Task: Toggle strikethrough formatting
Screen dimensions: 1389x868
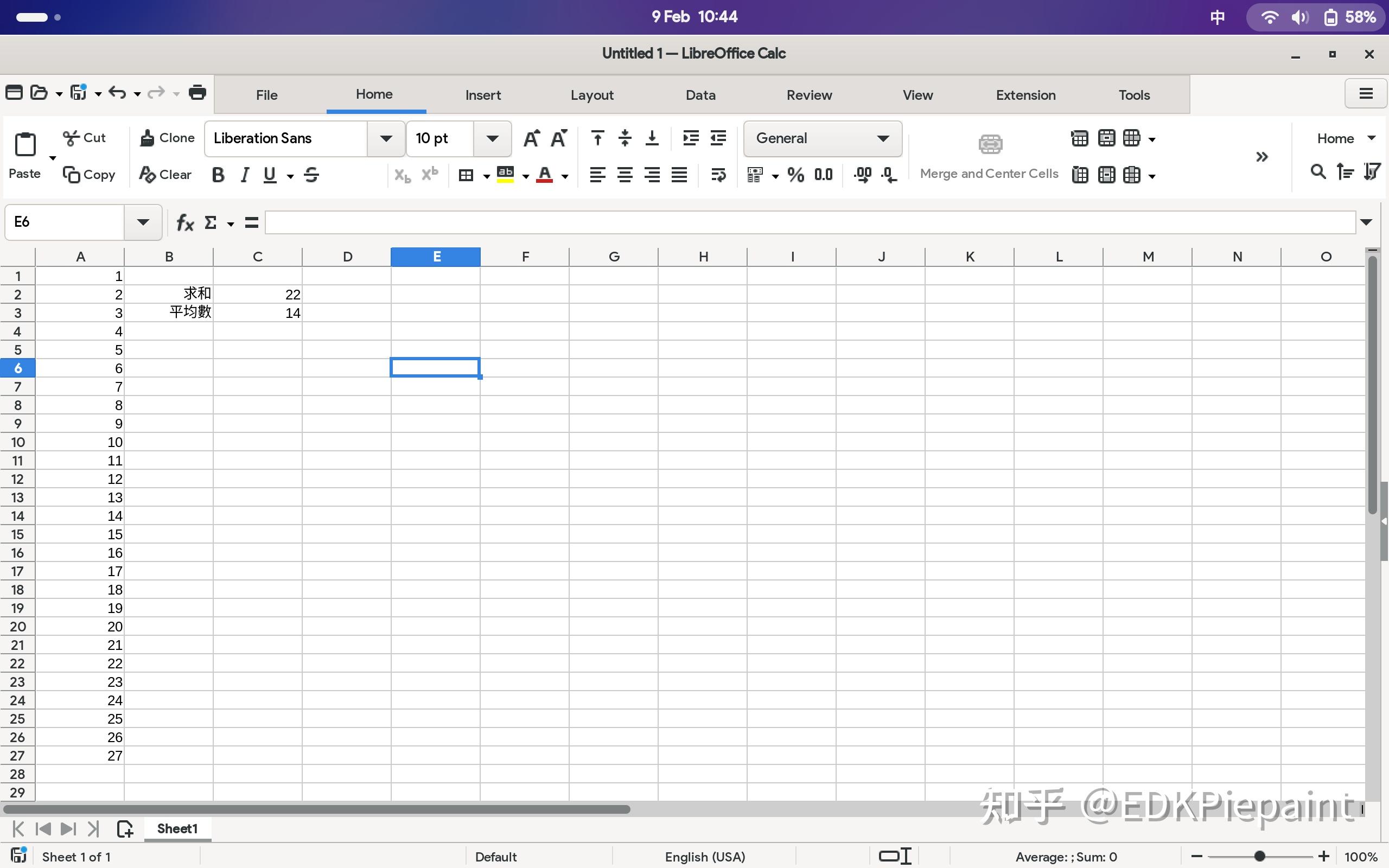Action: (311, 175)
